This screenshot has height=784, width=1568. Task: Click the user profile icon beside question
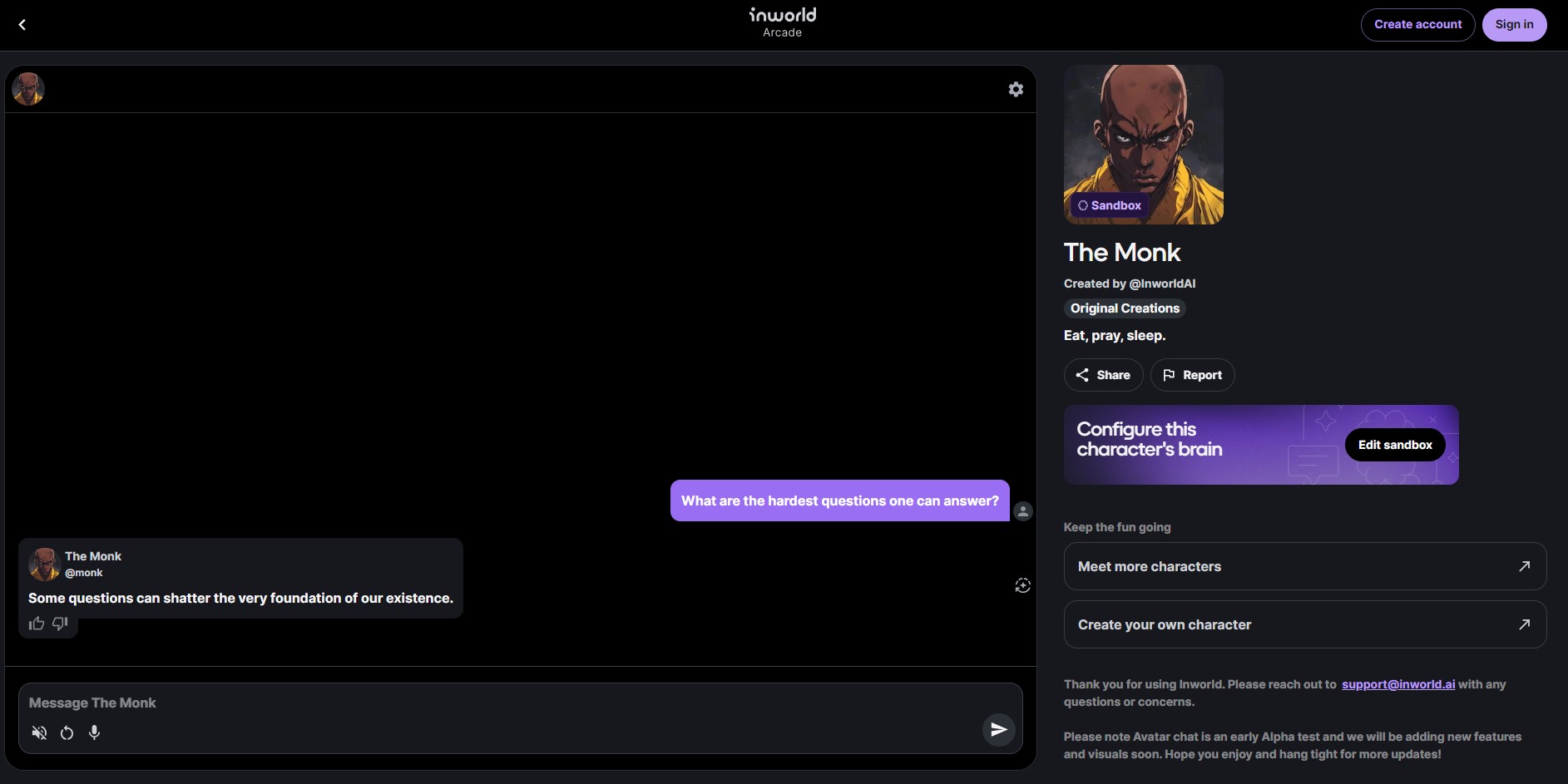[x=1023, y=511]
